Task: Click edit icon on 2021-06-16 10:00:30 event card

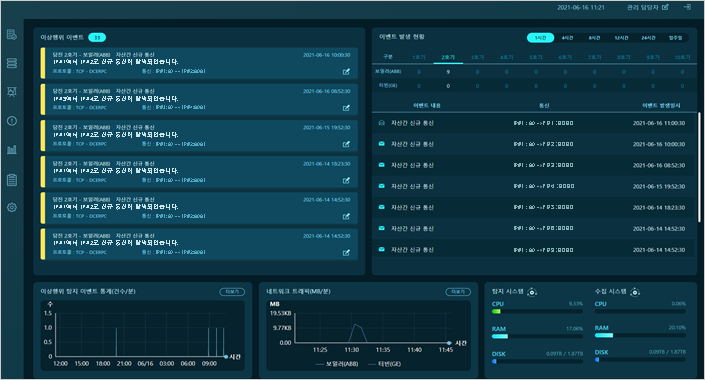Action: (x=346, y=72)
